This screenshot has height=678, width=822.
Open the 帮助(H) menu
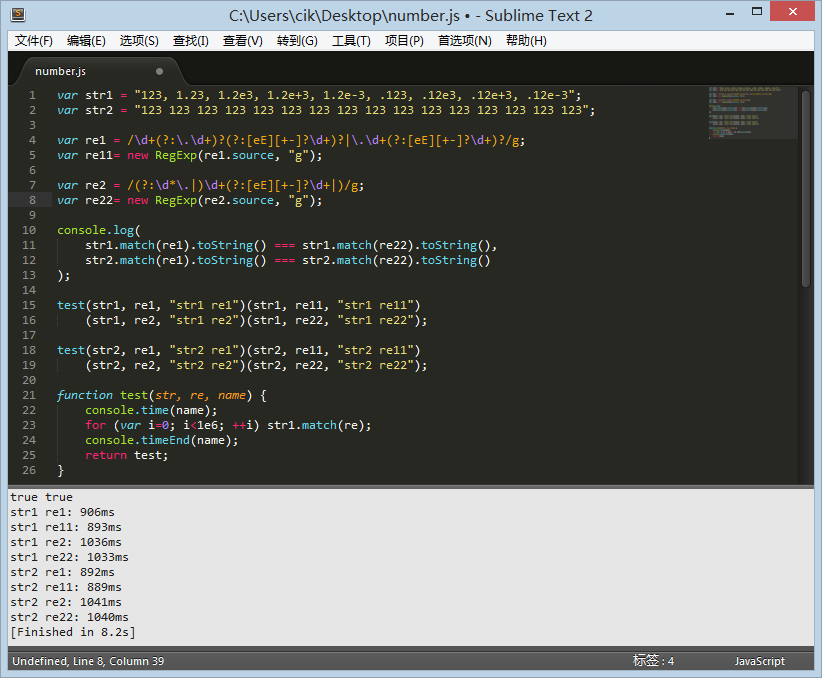[526, 41]
